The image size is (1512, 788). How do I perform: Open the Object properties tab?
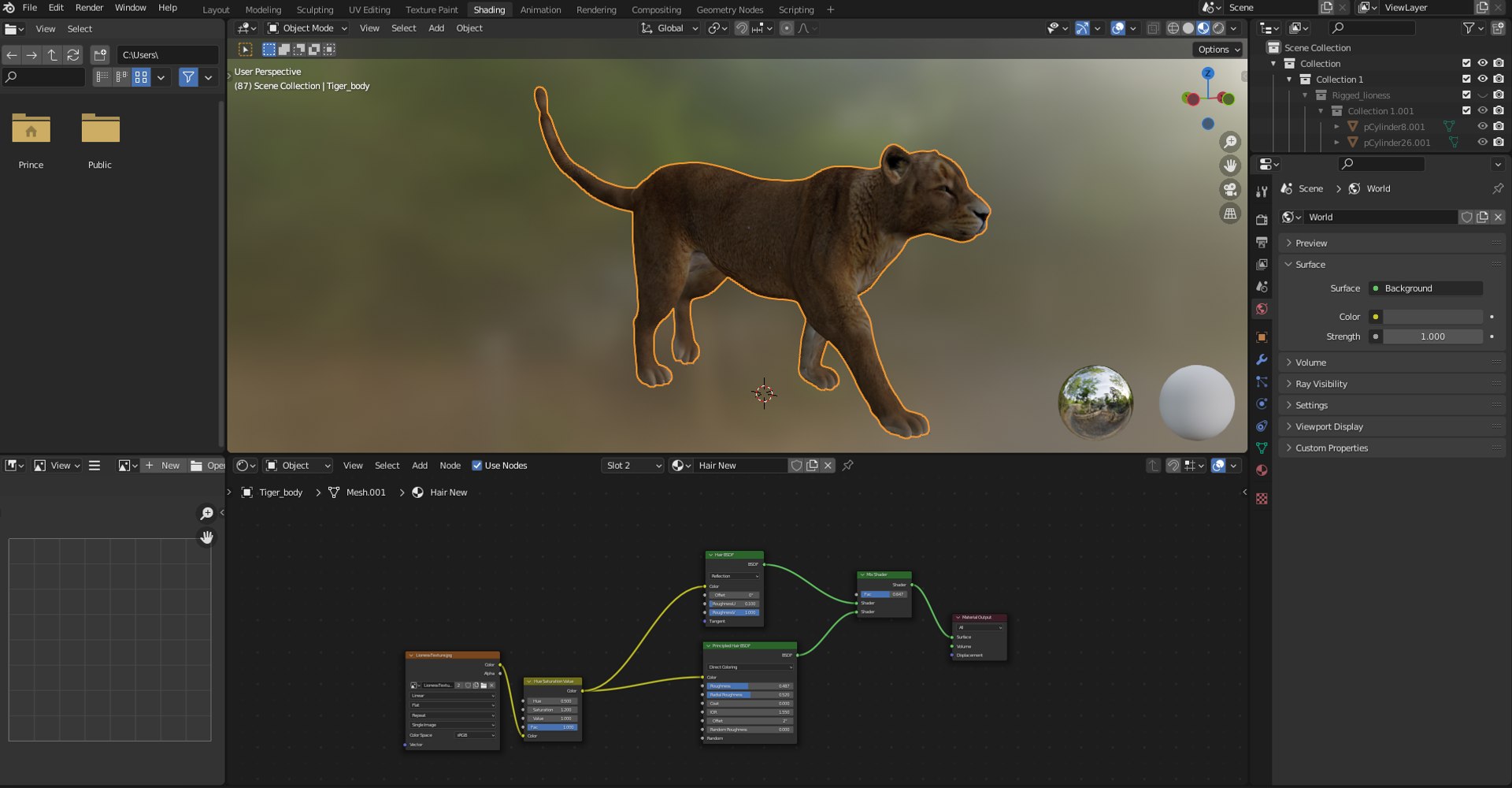[1262, 337]
